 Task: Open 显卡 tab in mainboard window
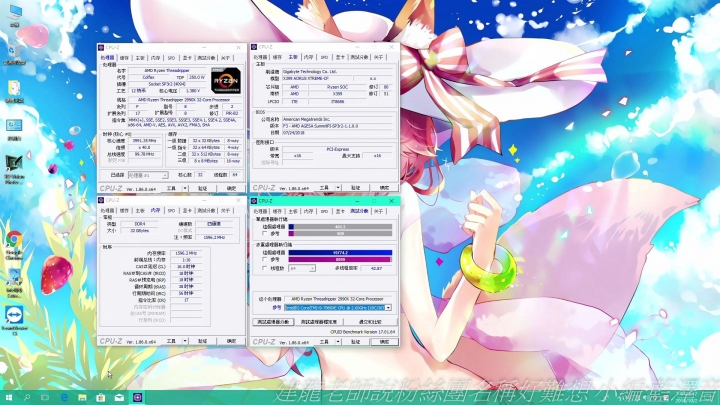pos(340,57)
